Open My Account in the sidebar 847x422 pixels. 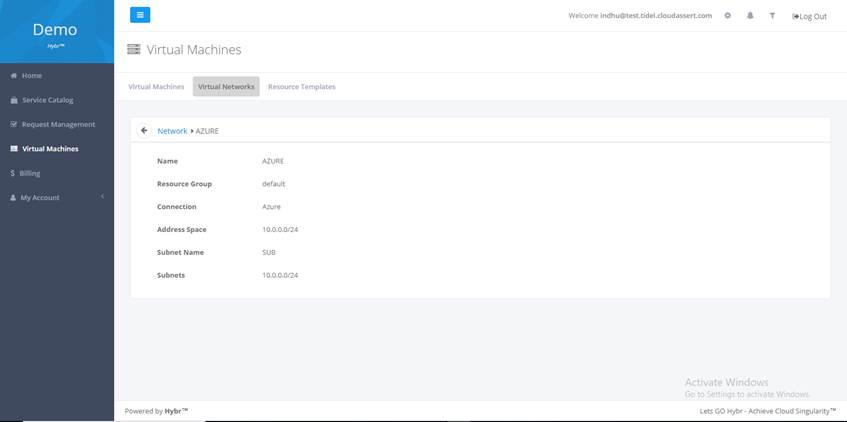pos(40,198)
